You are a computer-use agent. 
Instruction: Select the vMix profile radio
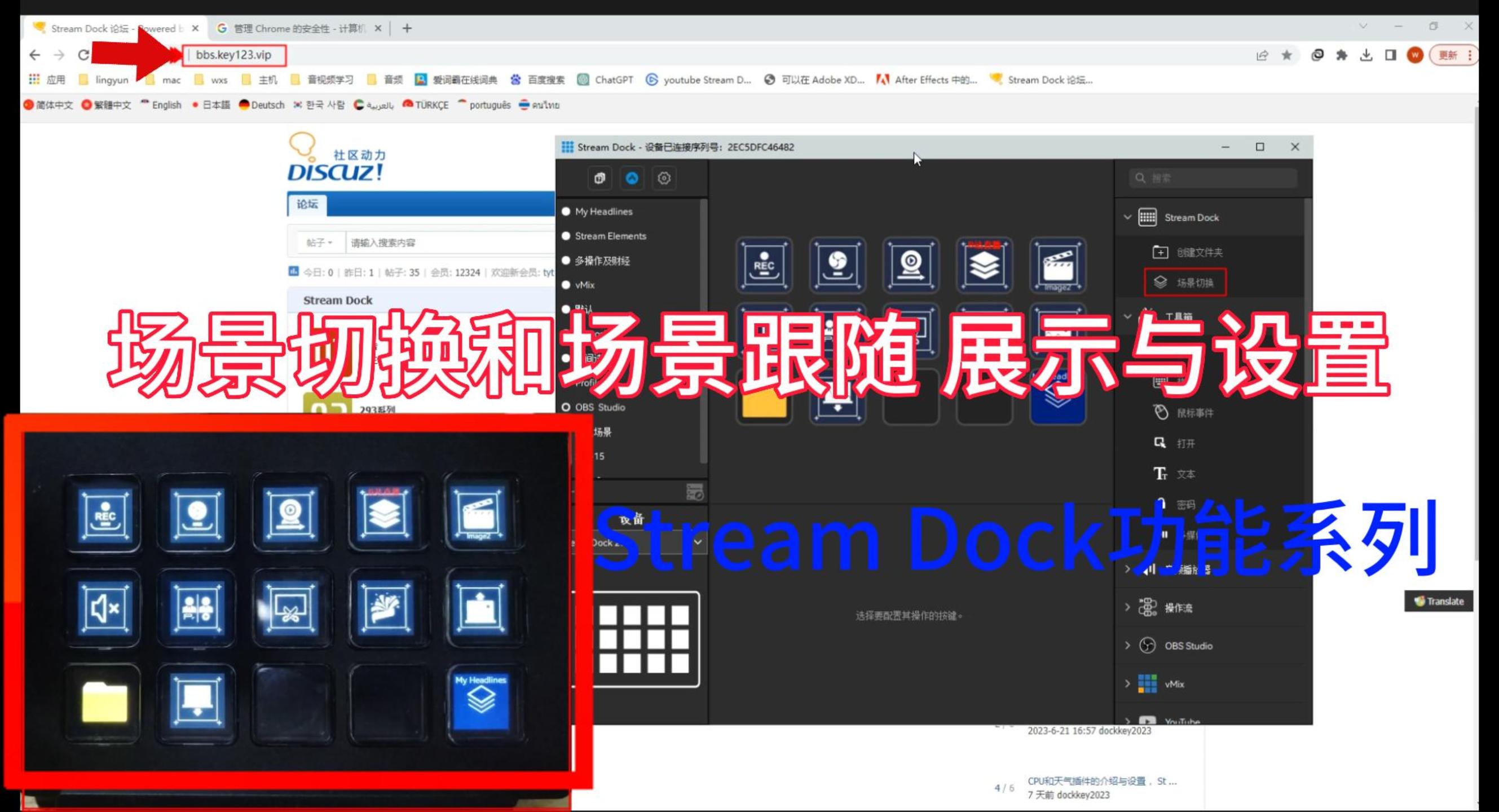pos(566,285)
